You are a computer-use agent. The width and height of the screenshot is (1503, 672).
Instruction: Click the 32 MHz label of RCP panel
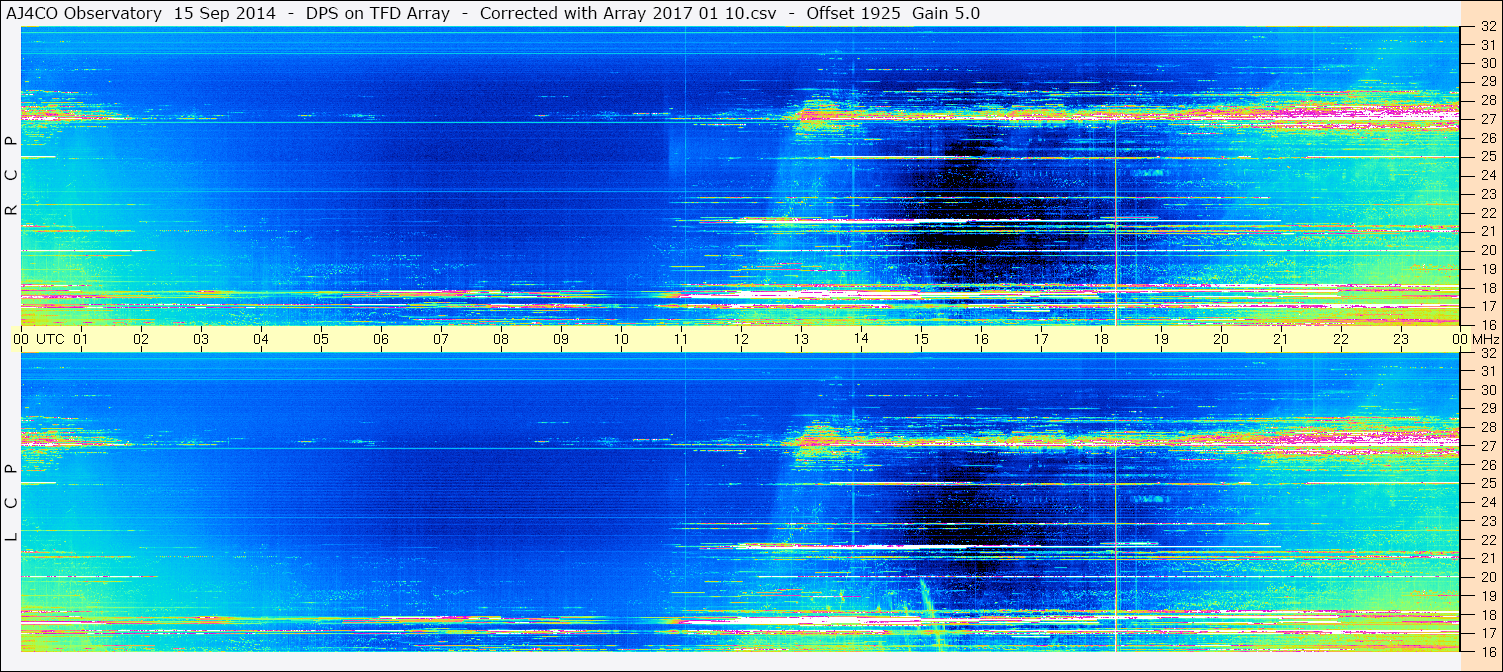(1488, 28)
